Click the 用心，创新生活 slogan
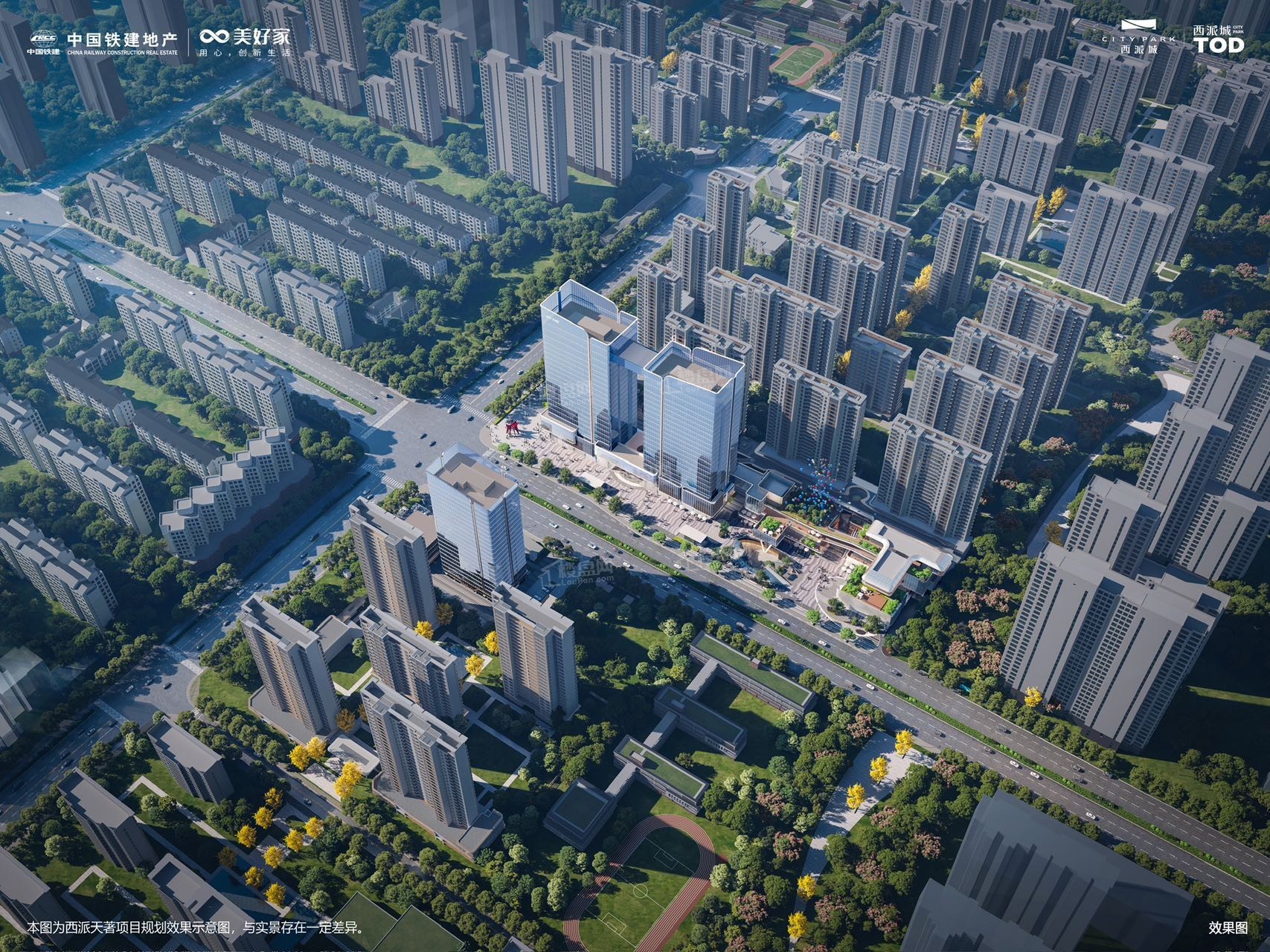 coord(243,54)
